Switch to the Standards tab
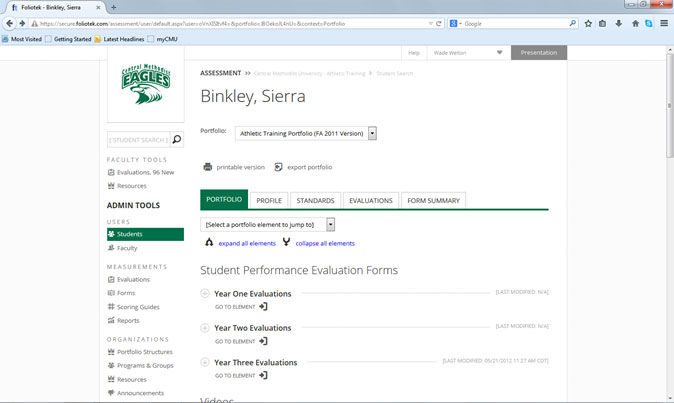 [316, 200]
